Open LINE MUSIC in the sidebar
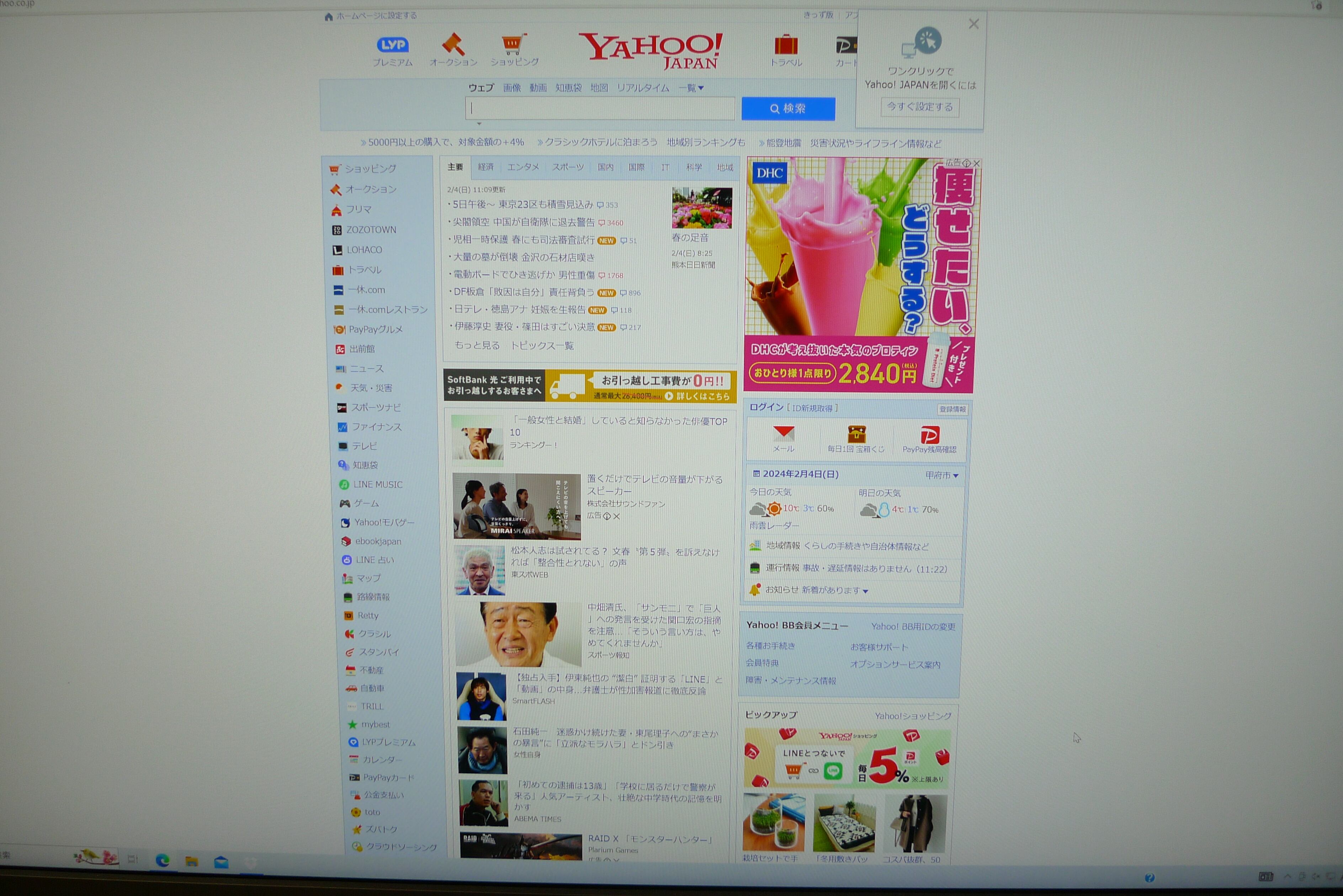This screenshot has width=1343, height=896. [x=377, y=485]
